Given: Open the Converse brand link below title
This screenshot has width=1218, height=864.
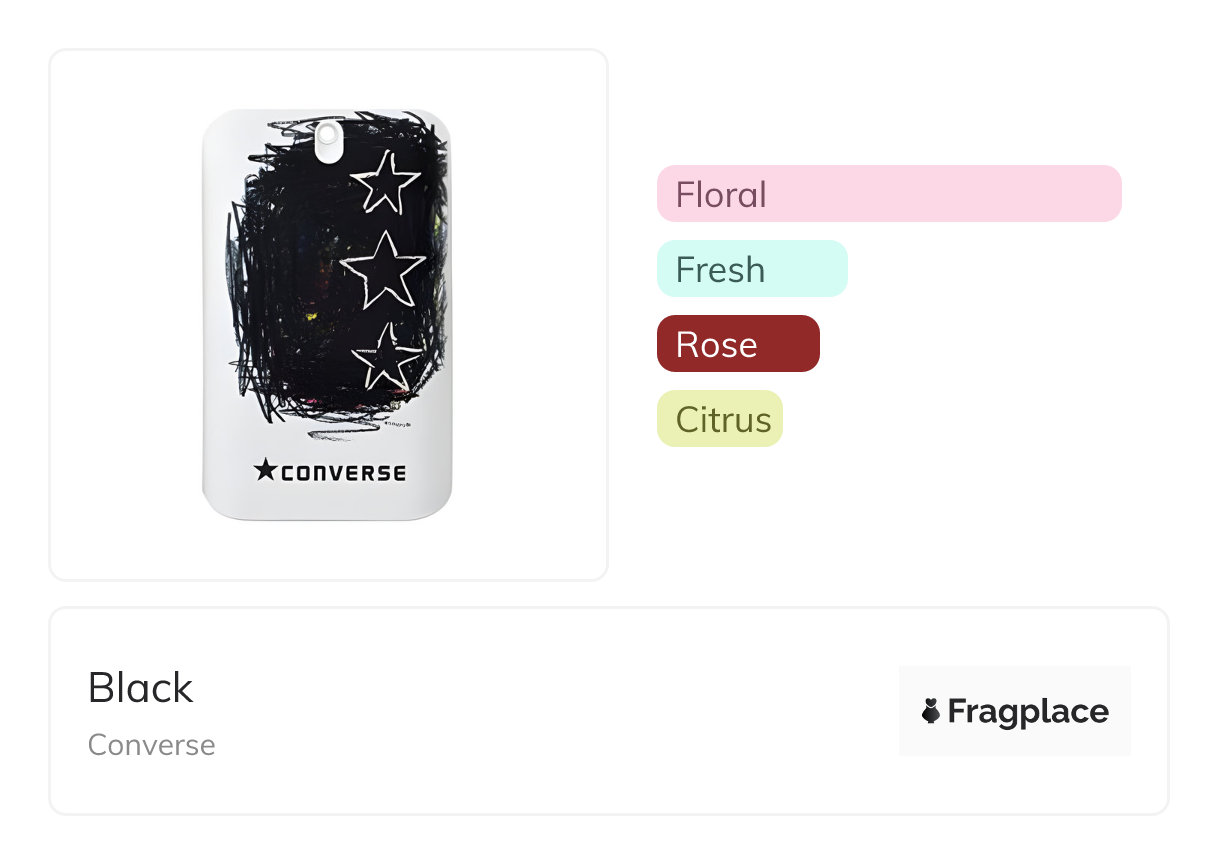Looking at the screenshot, I should [152, 745].
